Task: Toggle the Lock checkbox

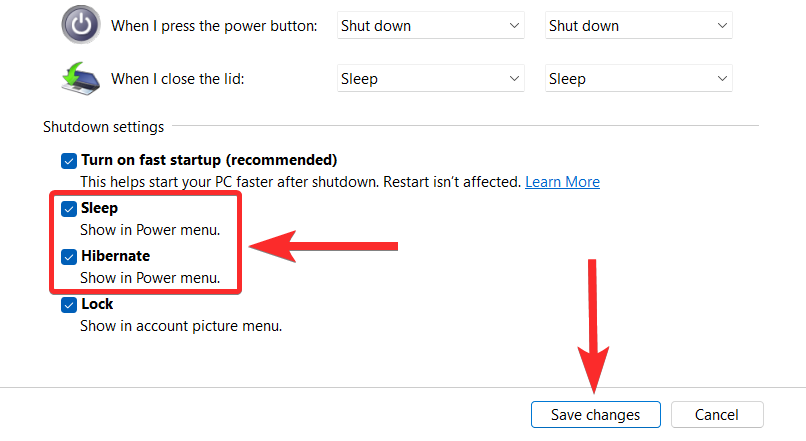Action: click(68, 304)
